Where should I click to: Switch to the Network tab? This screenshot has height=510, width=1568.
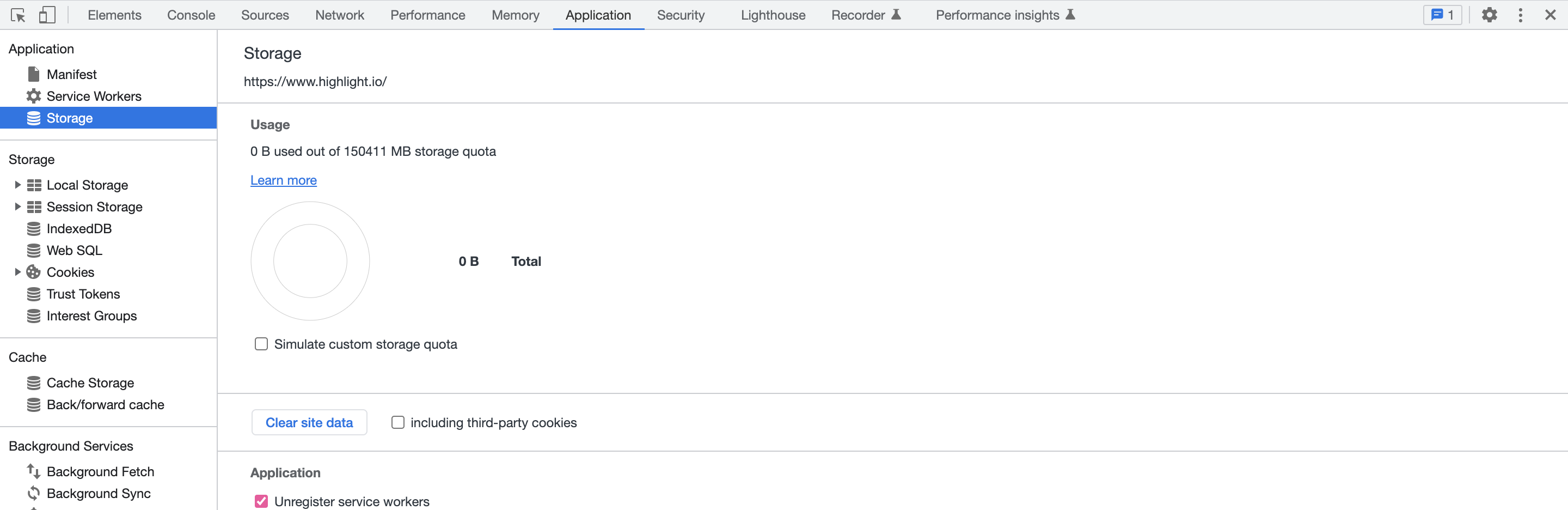pos(339,15)
